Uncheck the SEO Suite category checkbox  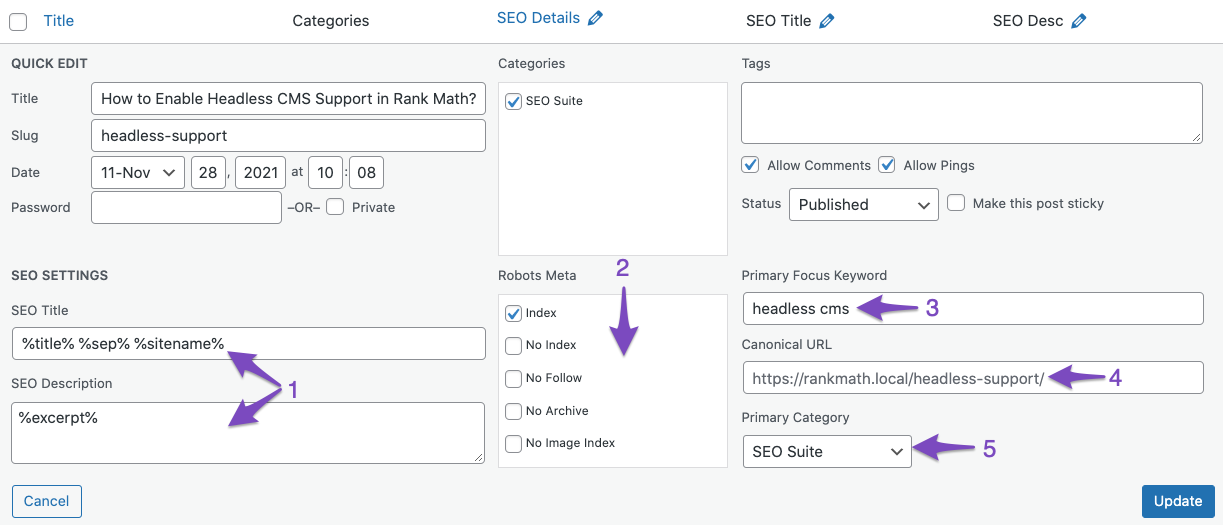514,101
